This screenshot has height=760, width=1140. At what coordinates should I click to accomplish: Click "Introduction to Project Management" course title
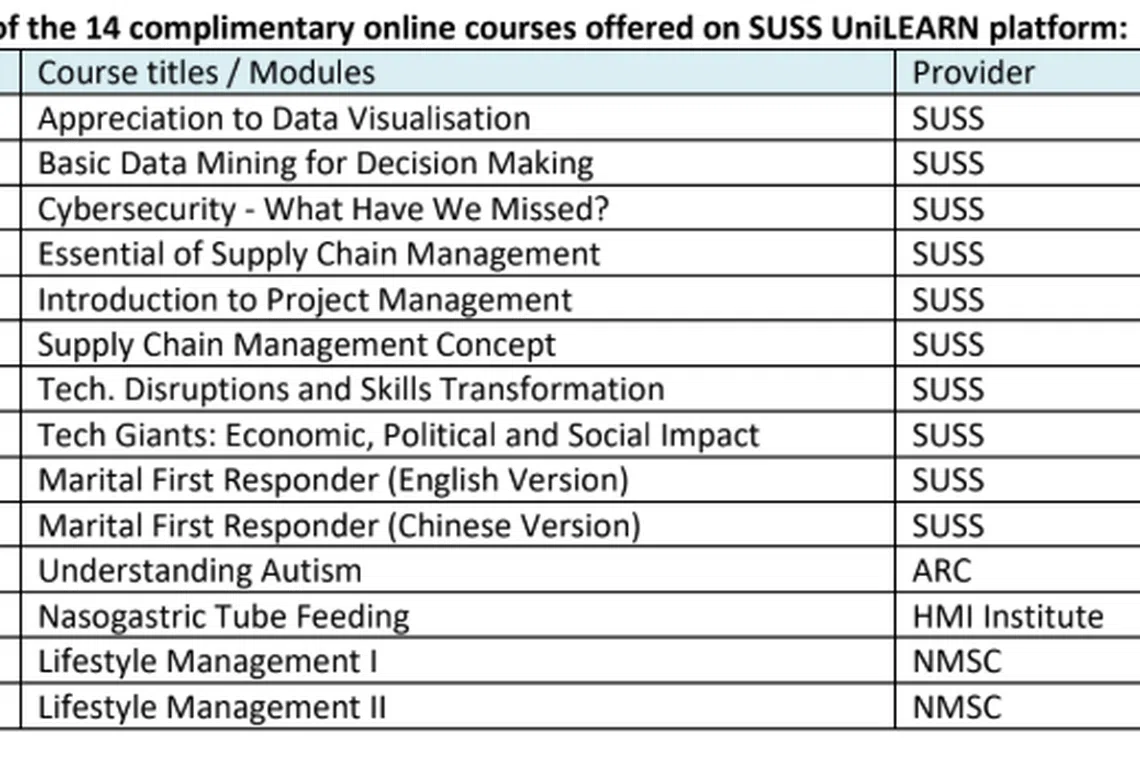[x=305, y=300]
